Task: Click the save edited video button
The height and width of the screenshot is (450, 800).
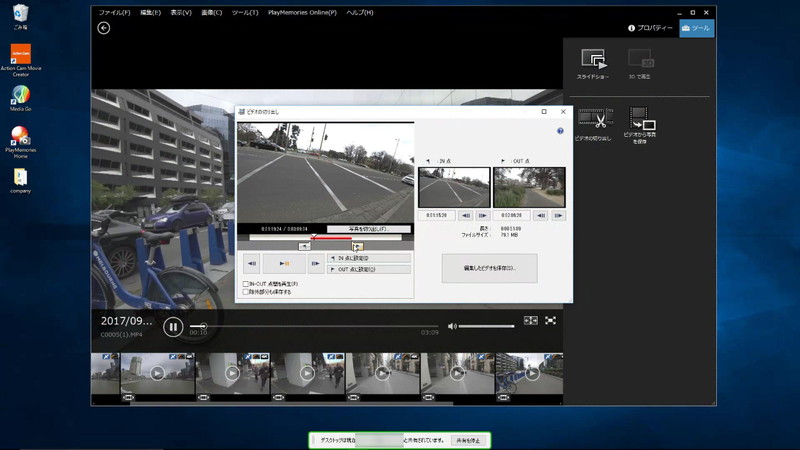Action: click(489, 268)
